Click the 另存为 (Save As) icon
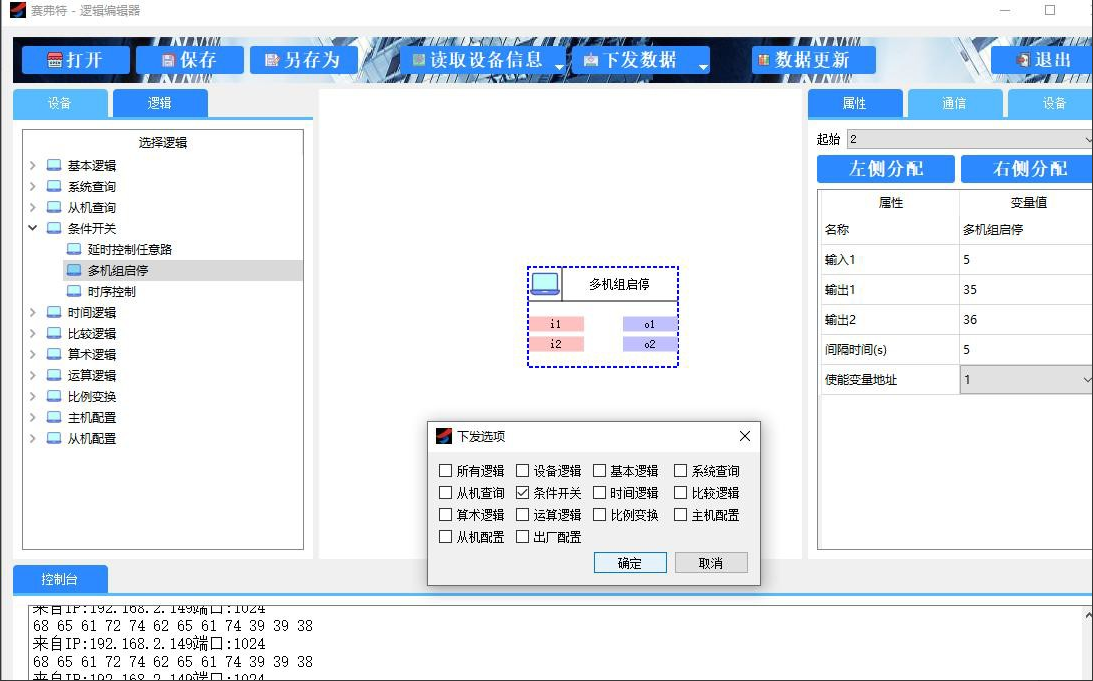 [x=272, y=60]
